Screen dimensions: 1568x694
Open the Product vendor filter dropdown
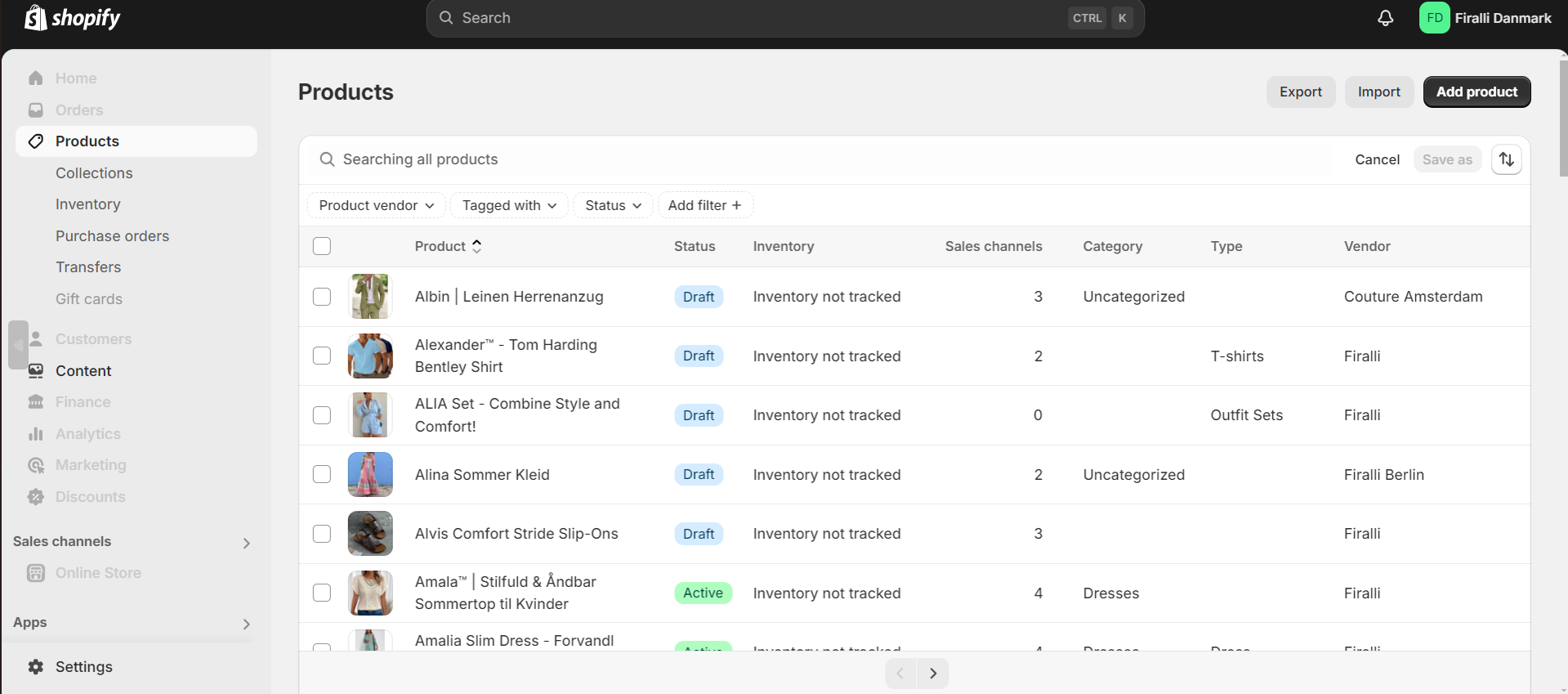pos(376,205)
